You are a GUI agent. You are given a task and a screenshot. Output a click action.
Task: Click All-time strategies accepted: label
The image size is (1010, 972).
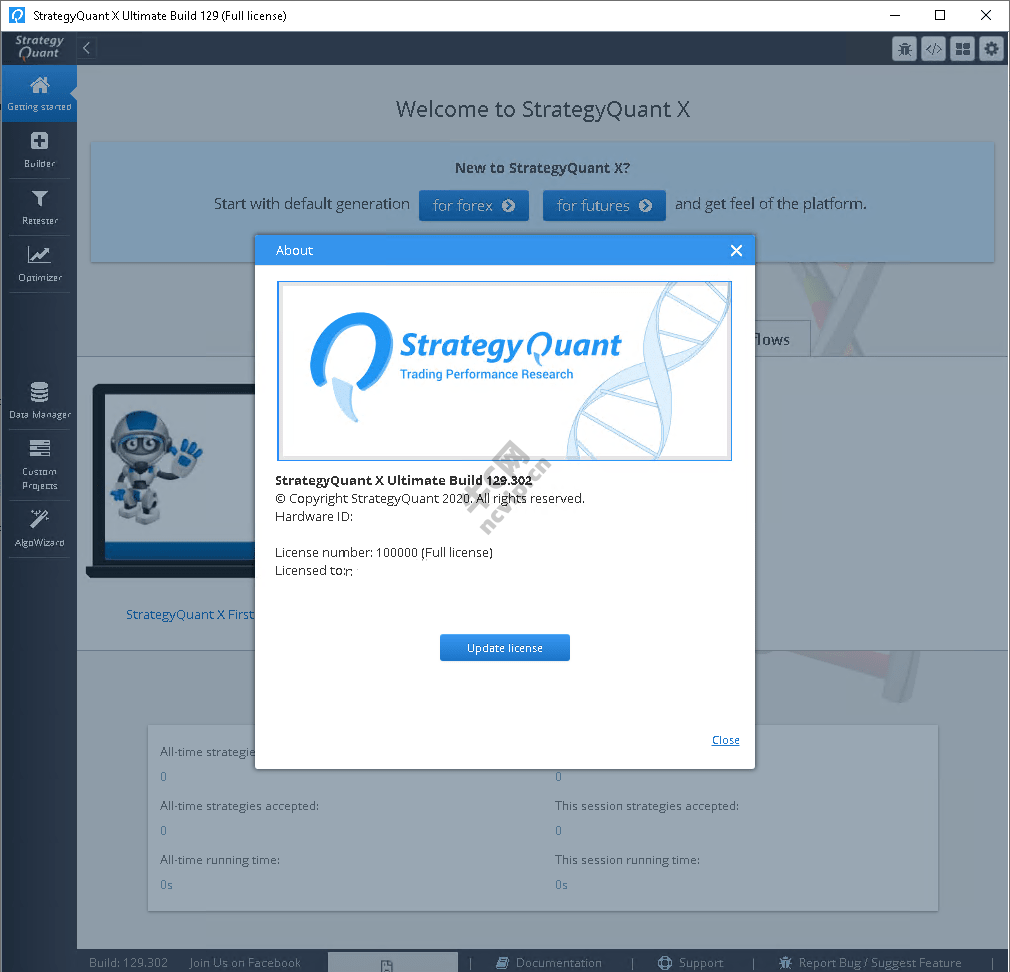point(239,806)
